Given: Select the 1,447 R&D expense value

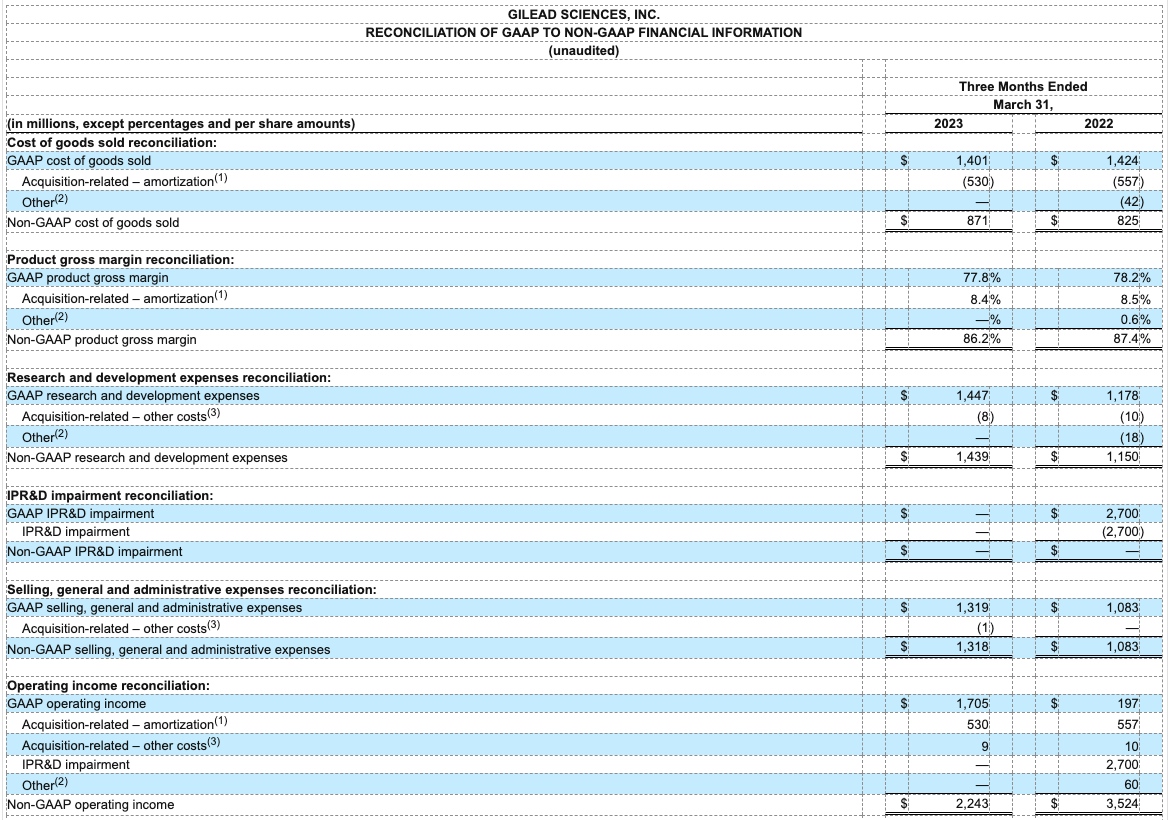Looking at the screenshot, I should click(972, 396).
